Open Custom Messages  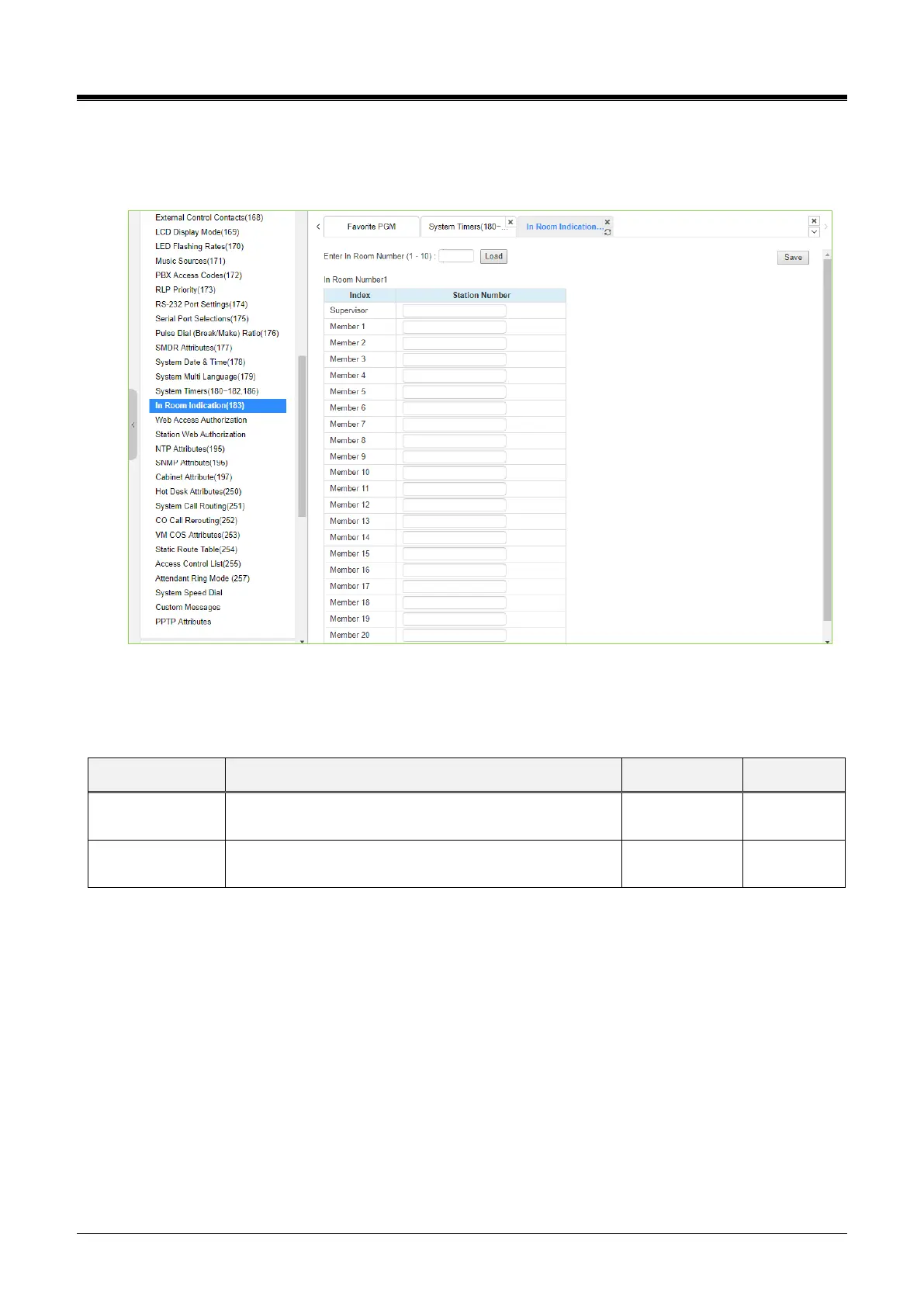(188, 608)
